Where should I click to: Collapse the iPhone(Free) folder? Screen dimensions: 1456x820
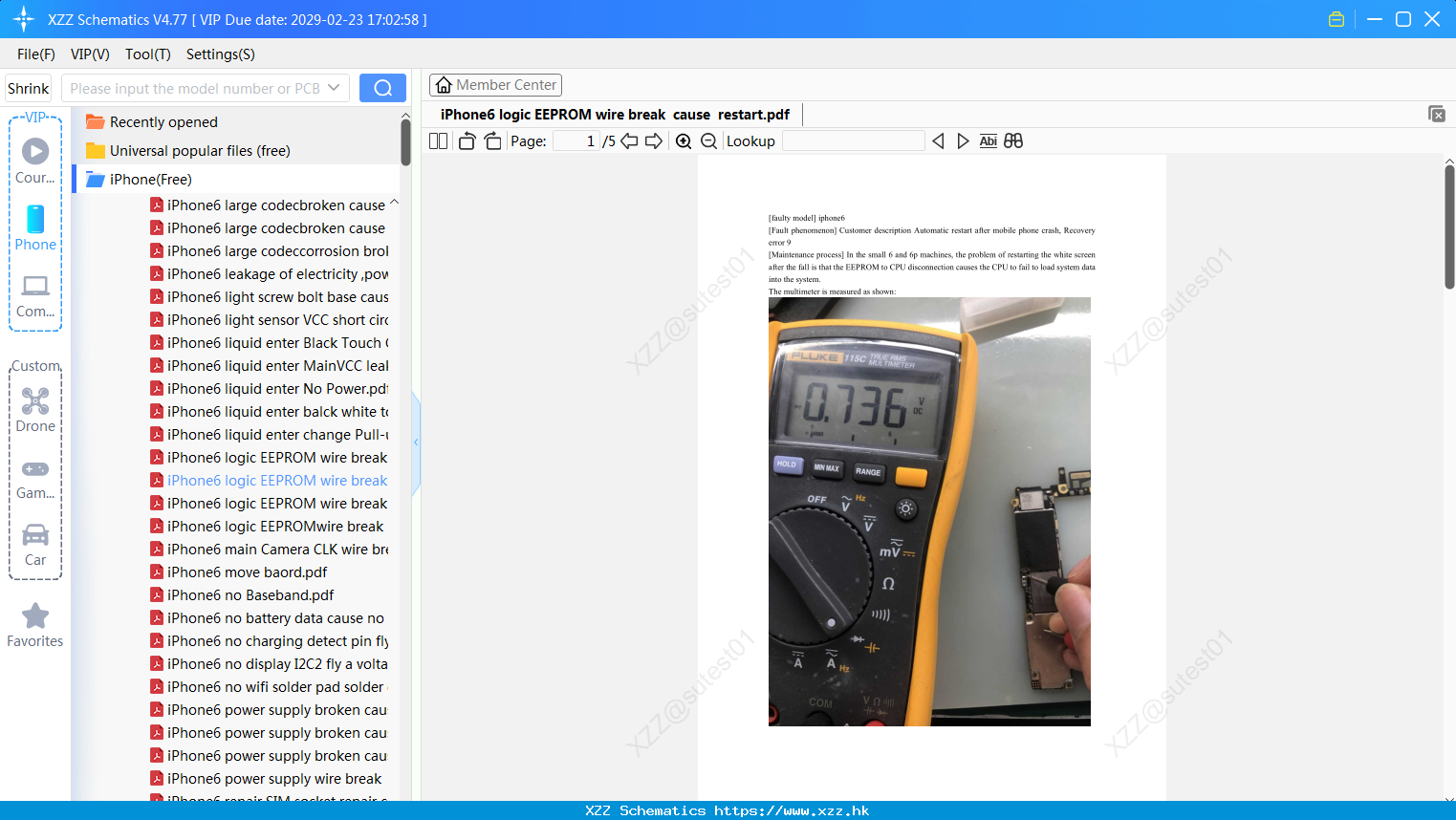tap(140, 180)
